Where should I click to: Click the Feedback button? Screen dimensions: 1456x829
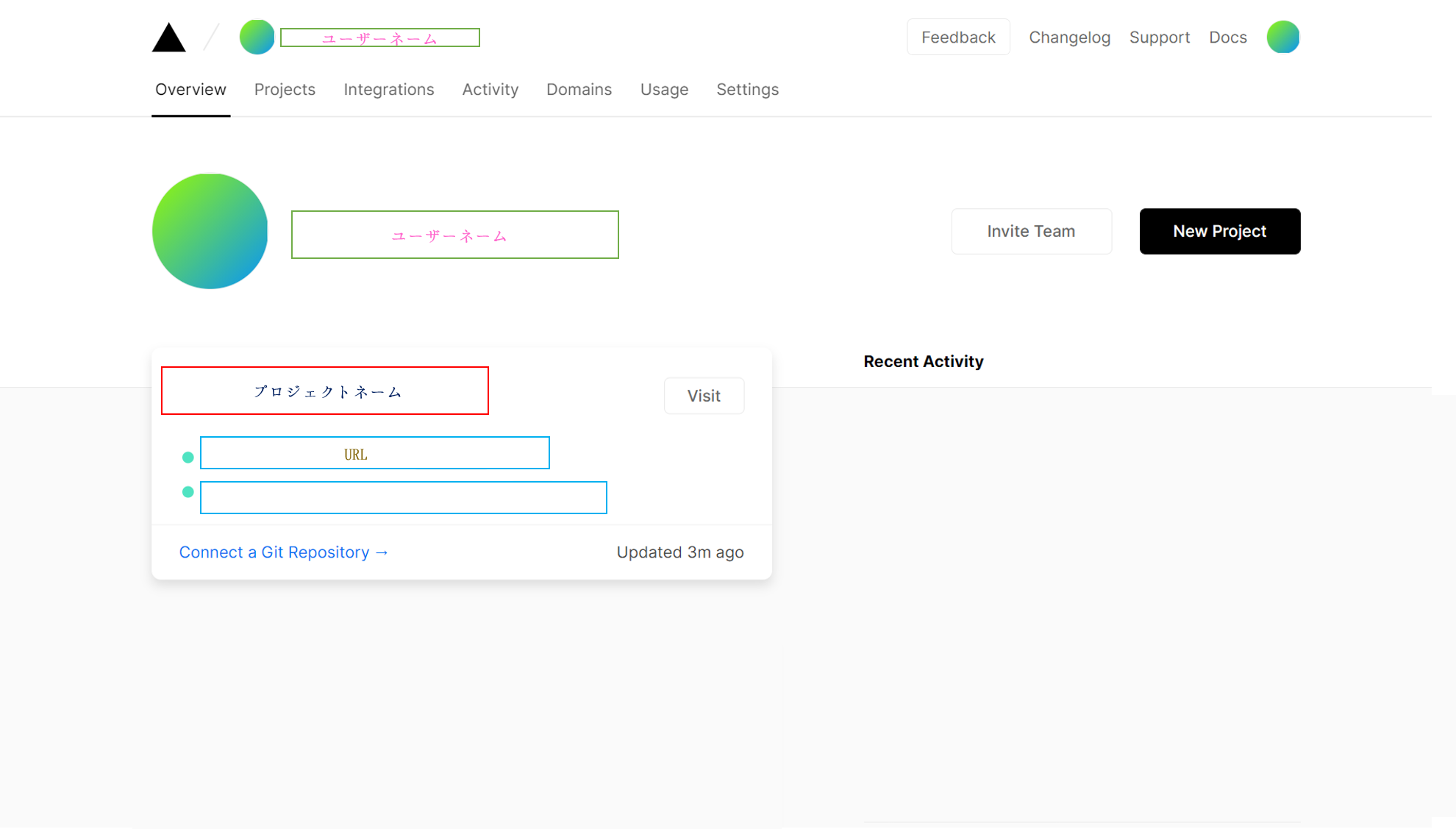coord(958,37)
